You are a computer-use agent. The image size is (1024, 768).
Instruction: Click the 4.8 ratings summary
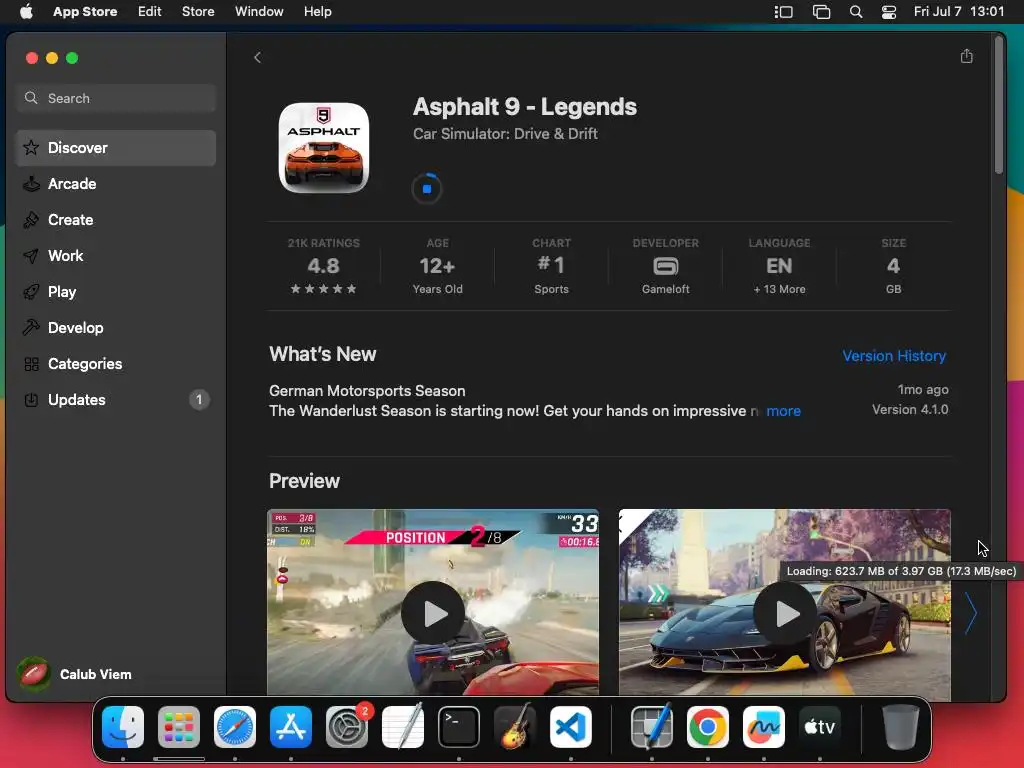pyautogui.click(x=323, y=266)
